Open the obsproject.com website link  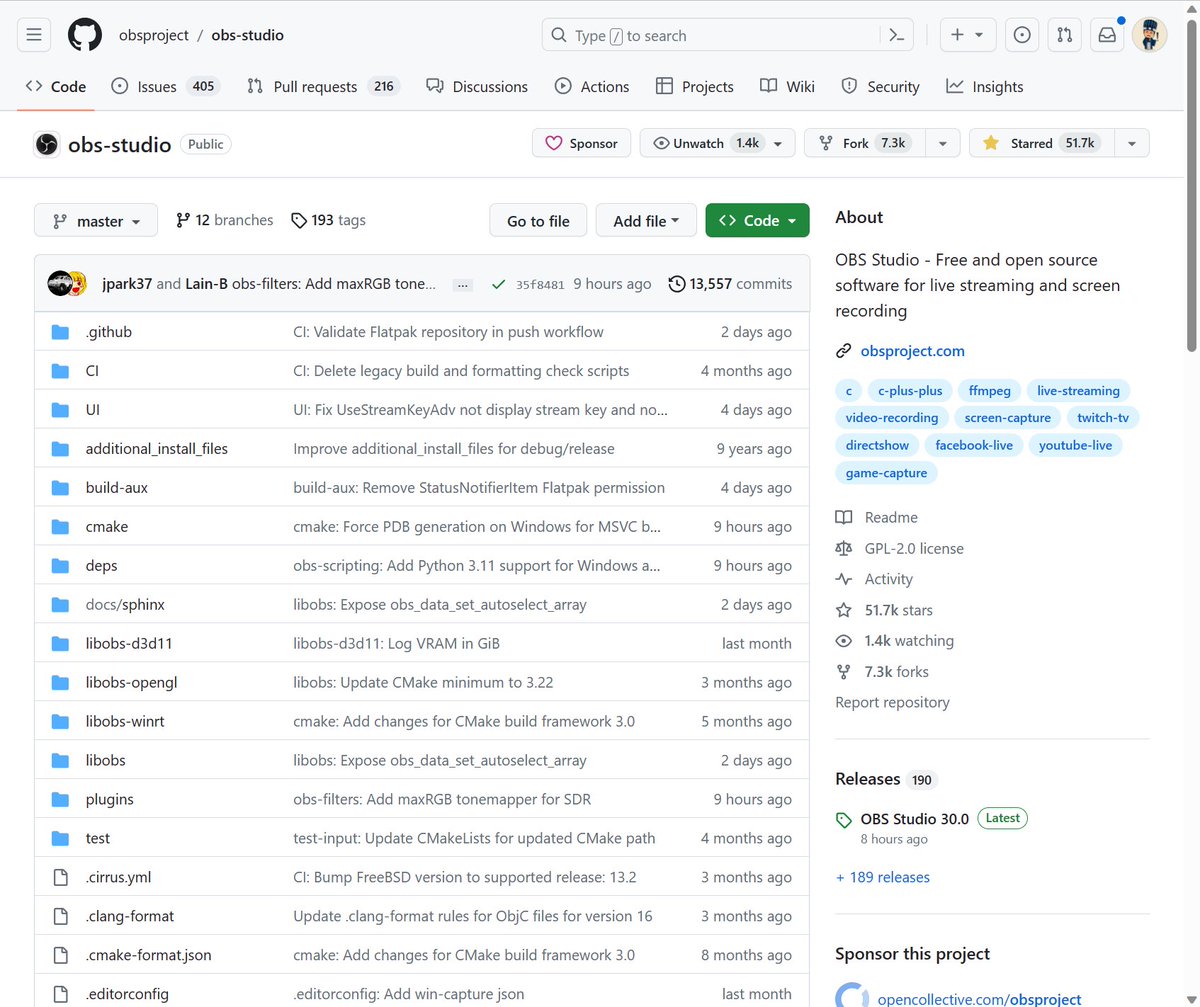(x=913, y=351)
